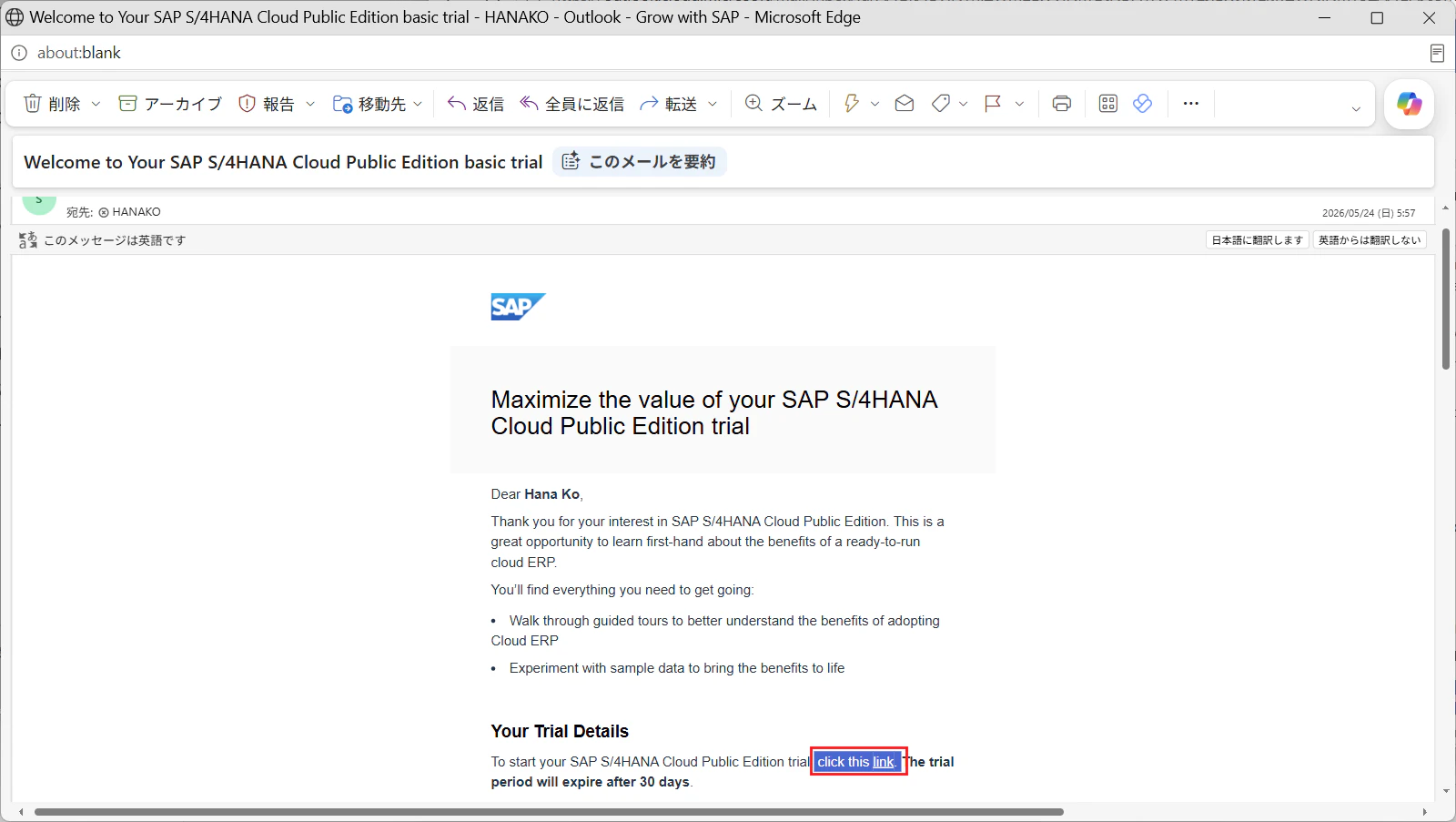Minimize the Microsoft Edge window
Screen dimensions: 1456x822
(x=1325, y=17)
